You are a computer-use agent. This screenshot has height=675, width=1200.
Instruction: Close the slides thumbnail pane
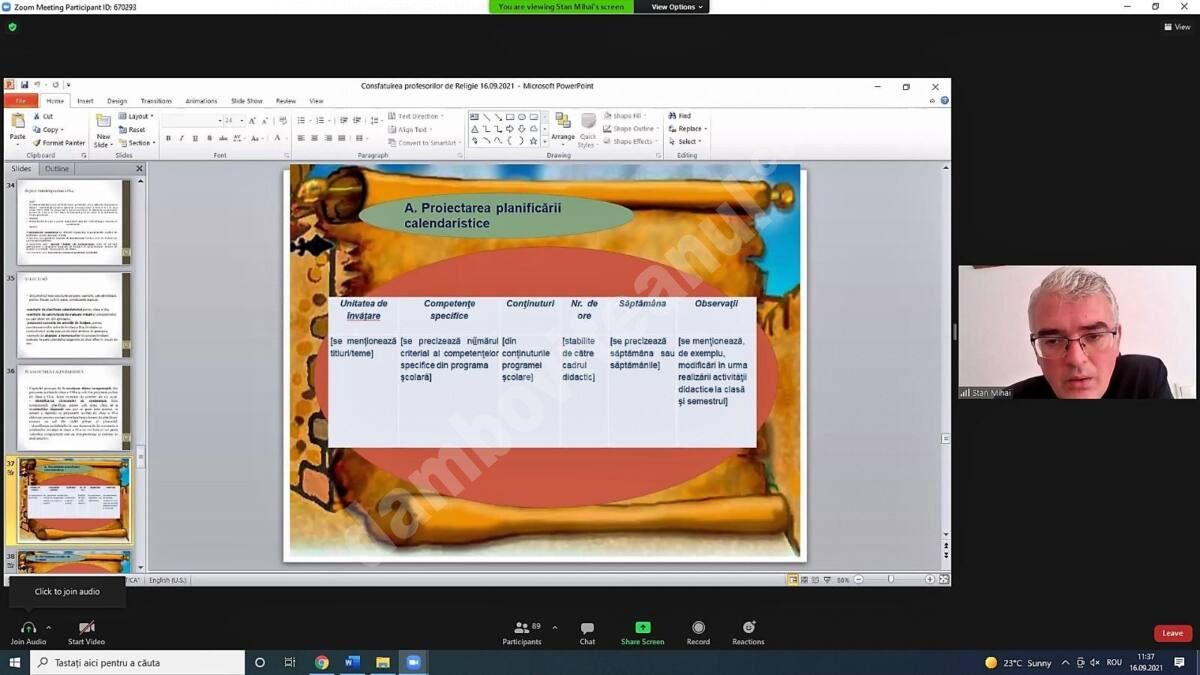coord(139,169)
